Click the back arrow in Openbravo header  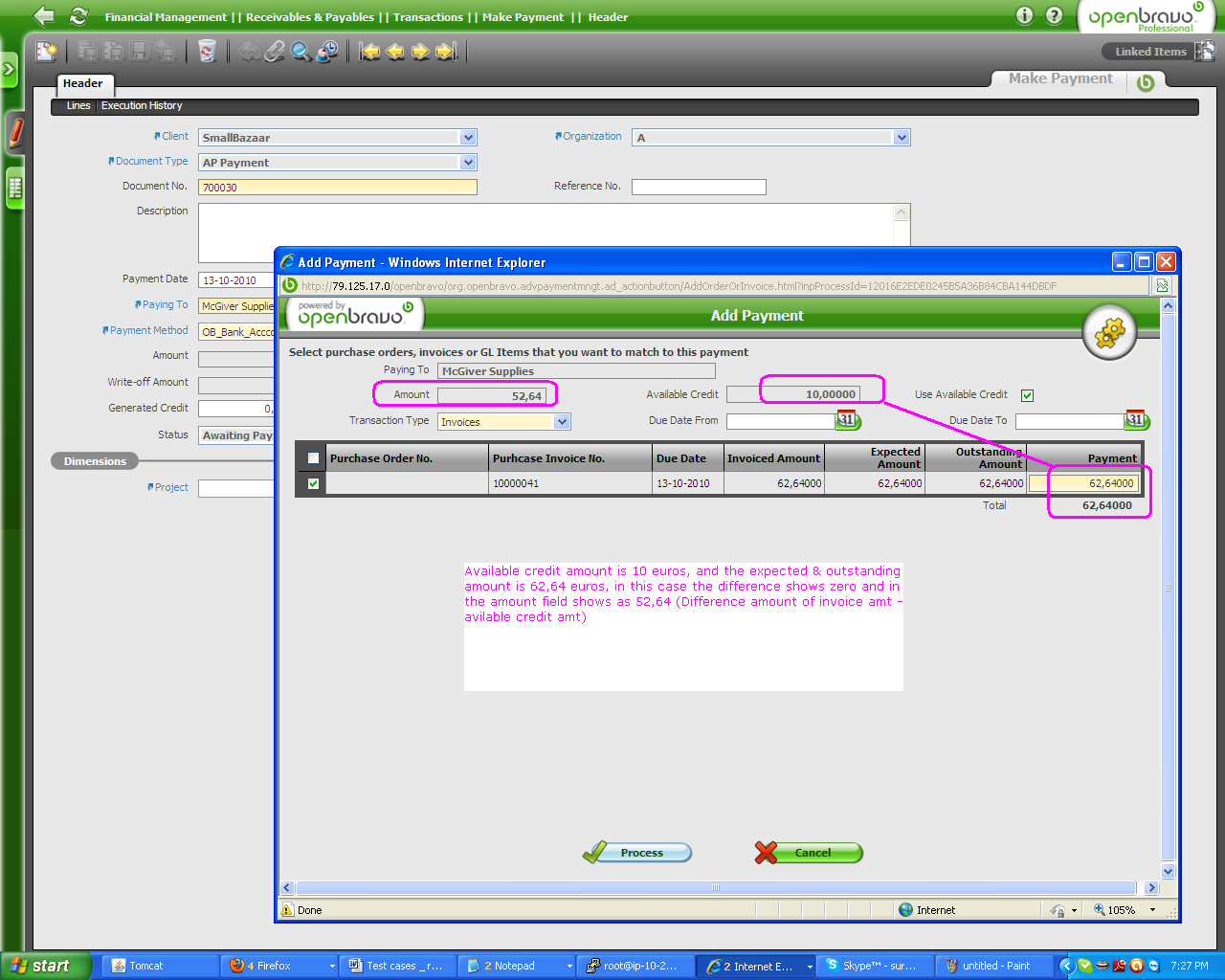43,16
